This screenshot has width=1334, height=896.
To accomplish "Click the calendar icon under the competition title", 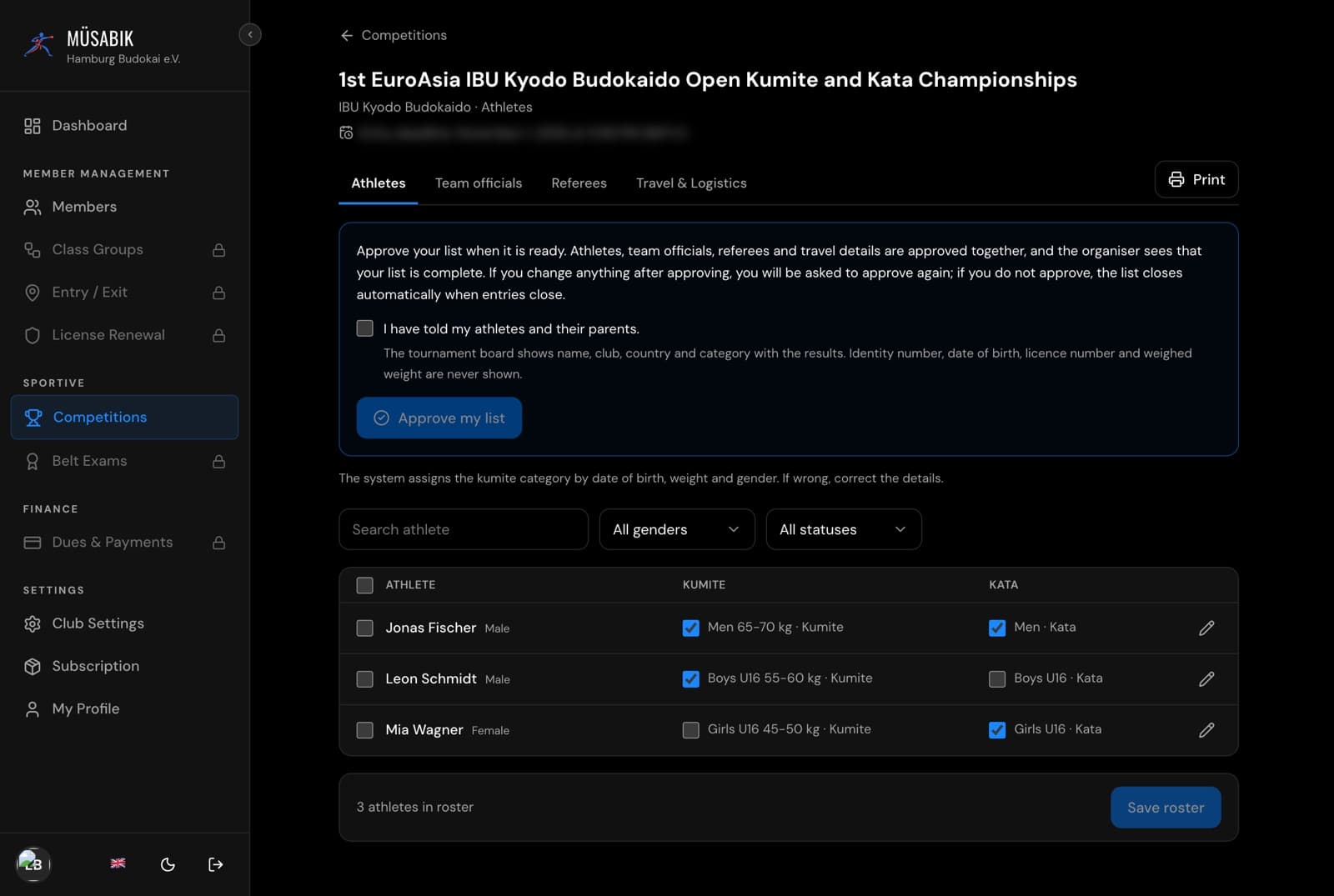I will (346, 133).
